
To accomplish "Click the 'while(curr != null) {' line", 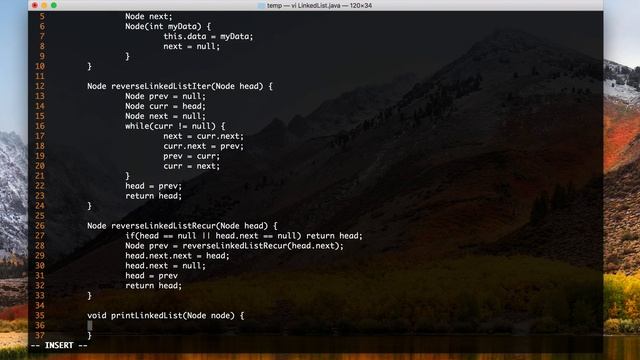I will click(175, 126).
